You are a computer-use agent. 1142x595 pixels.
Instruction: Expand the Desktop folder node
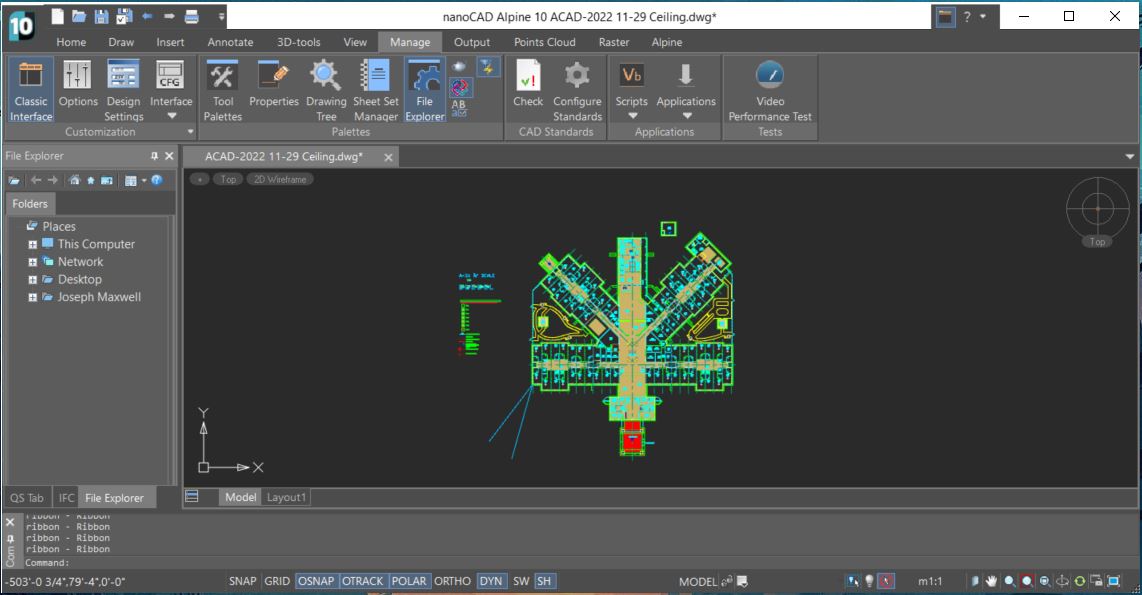click(33, 280)
